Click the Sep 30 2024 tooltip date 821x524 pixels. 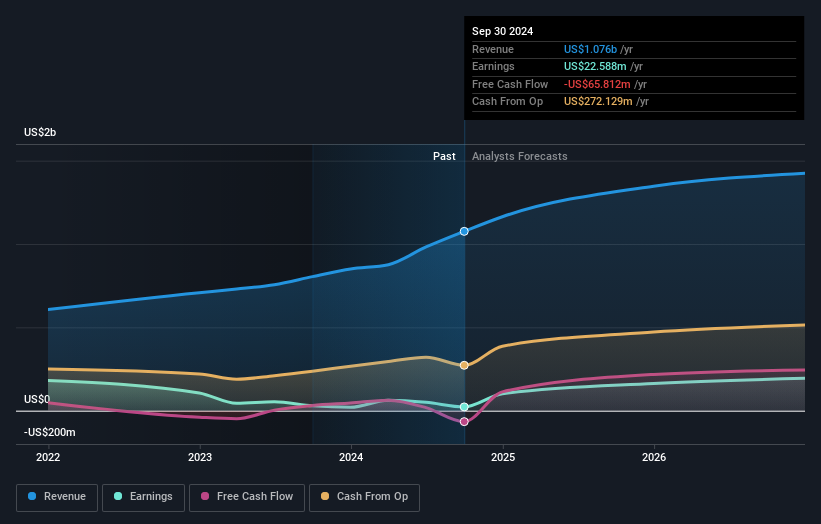(x=503, y=31)
